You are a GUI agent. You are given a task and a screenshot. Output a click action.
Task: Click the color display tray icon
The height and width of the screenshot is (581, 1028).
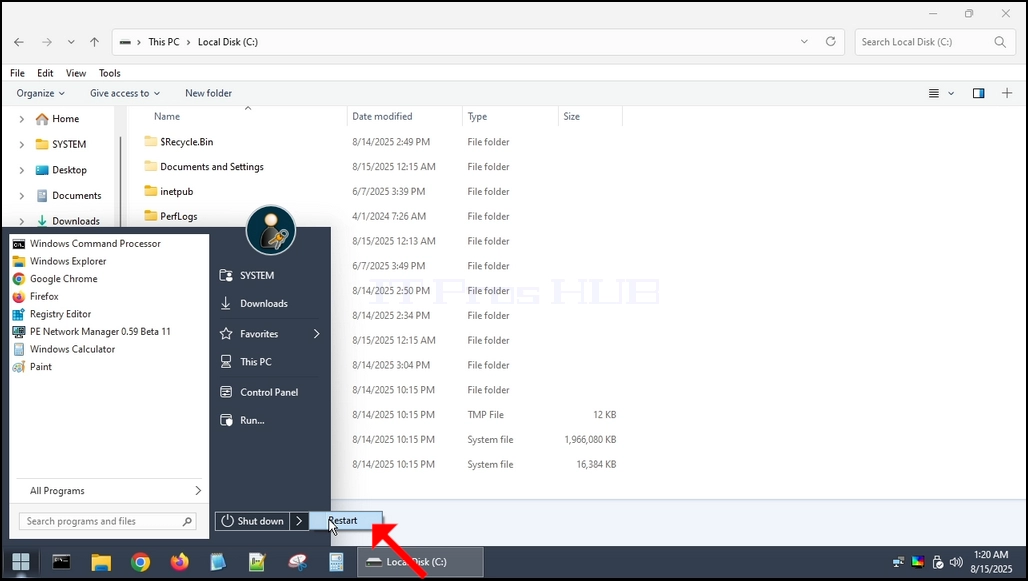(918, 562)
